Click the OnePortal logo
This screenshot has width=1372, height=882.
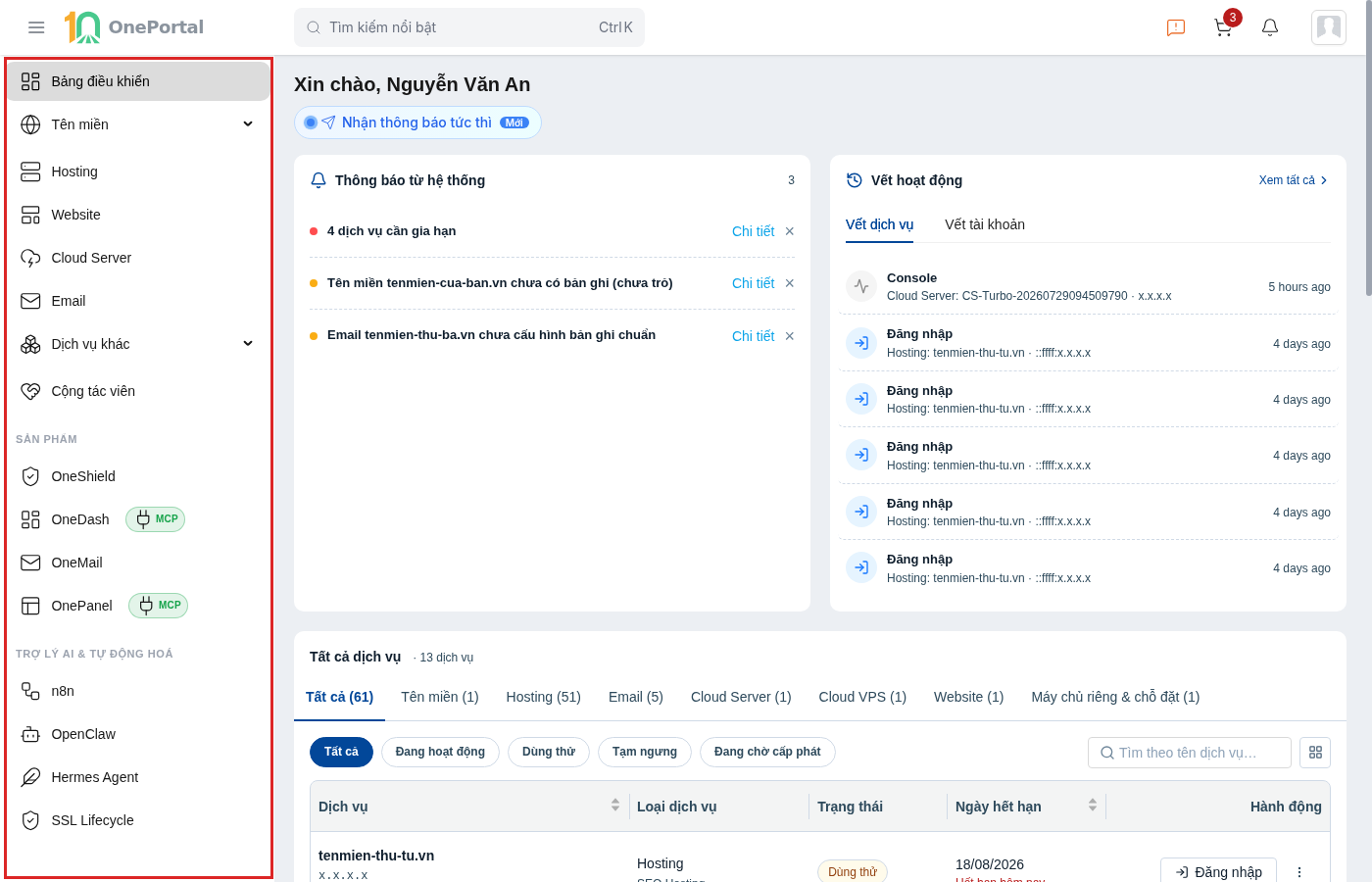point(134,27)
